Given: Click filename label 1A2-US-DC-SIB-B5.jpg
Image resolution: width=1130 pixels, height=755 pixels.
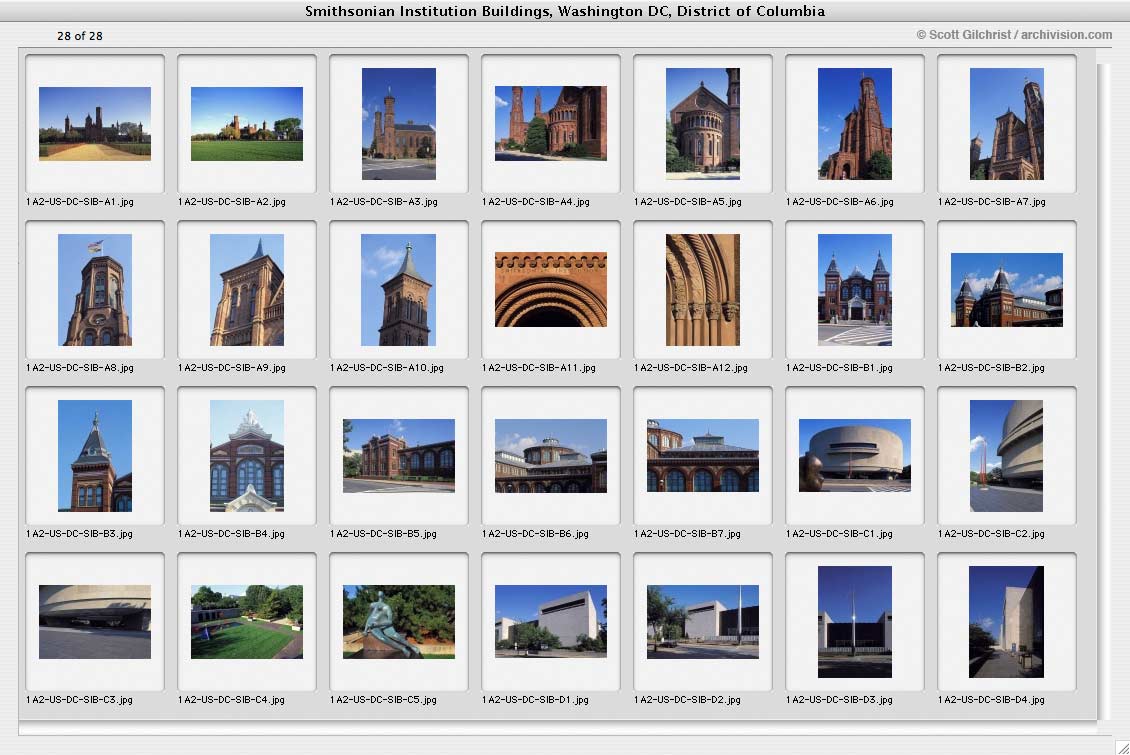Looking at the screenshot, I should point(383,534).
